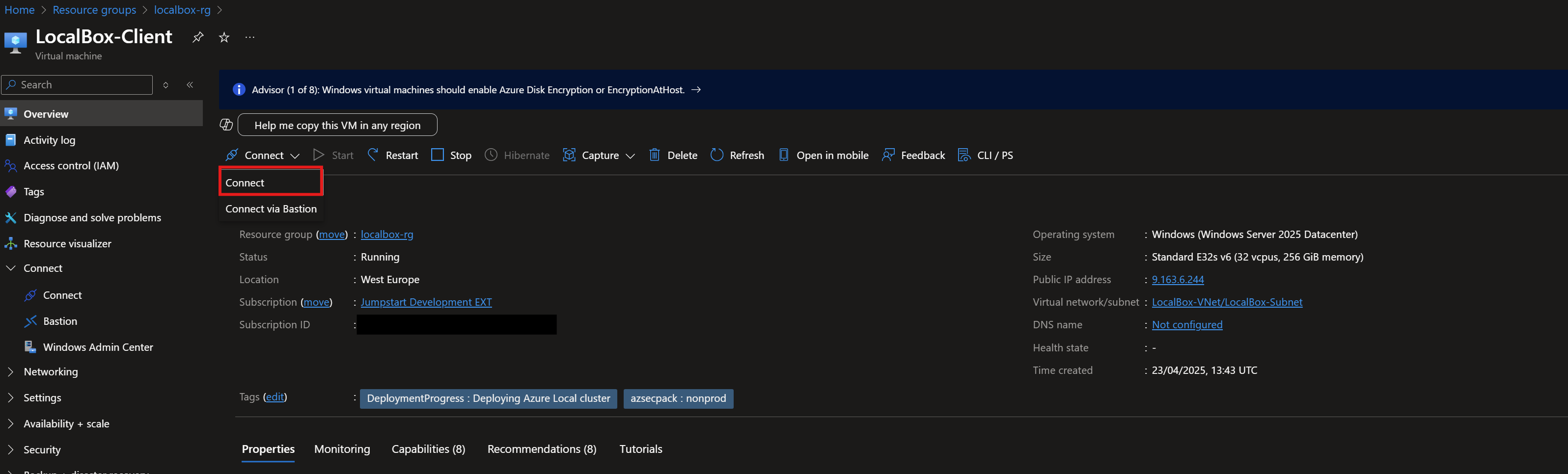This screenshot has width=1568, height=474.
Task: Click the virtual machine icon beside title
Action: coord(15,42)
